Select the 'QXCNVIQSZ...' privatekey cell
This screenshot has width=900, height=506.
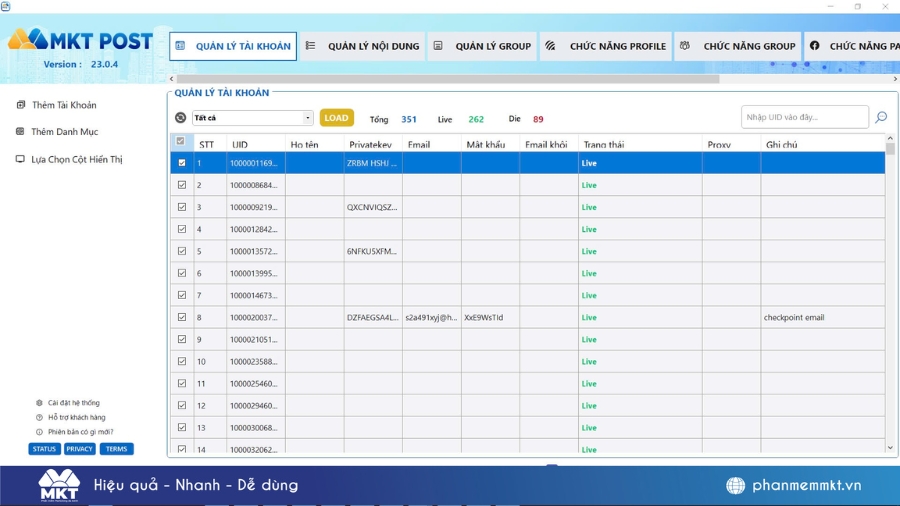[373, 207]
